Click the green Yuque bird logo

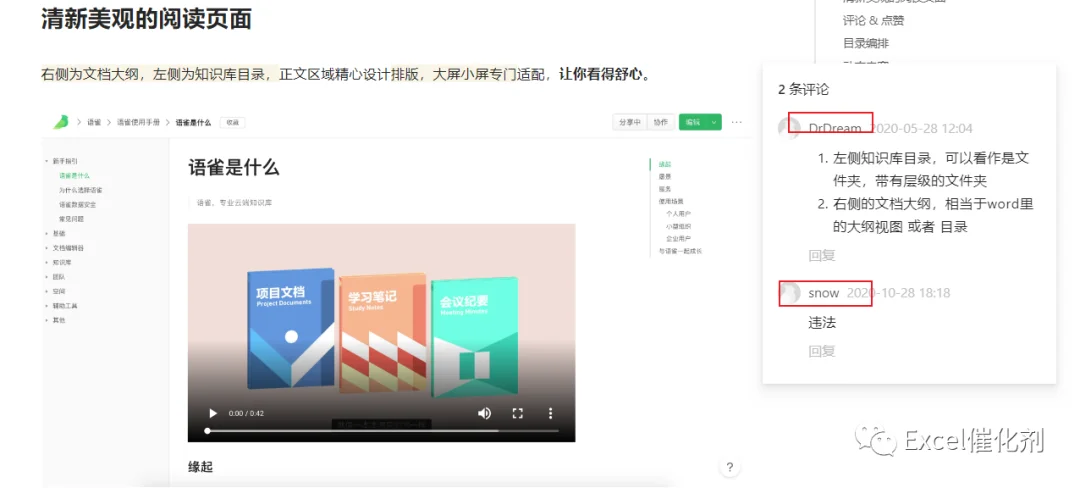click(61, 122)
